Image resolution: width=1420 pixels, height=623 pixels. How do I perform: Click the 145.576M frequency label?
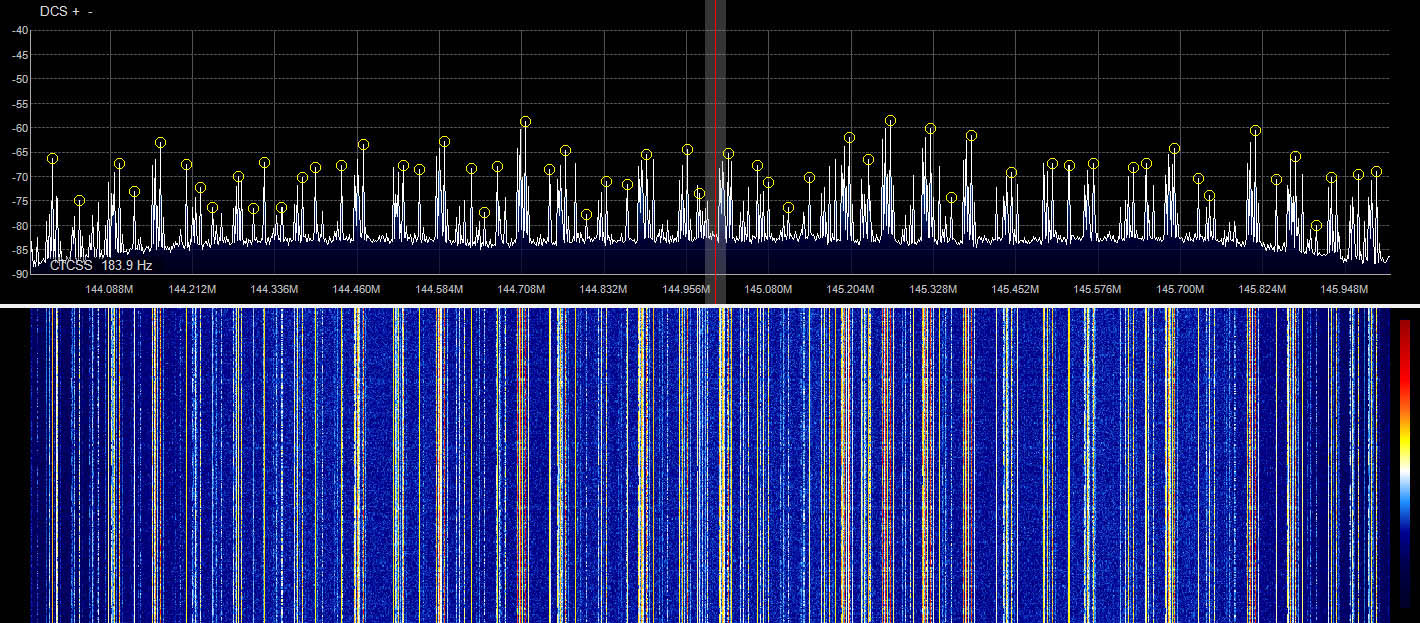click(1097, 290)
